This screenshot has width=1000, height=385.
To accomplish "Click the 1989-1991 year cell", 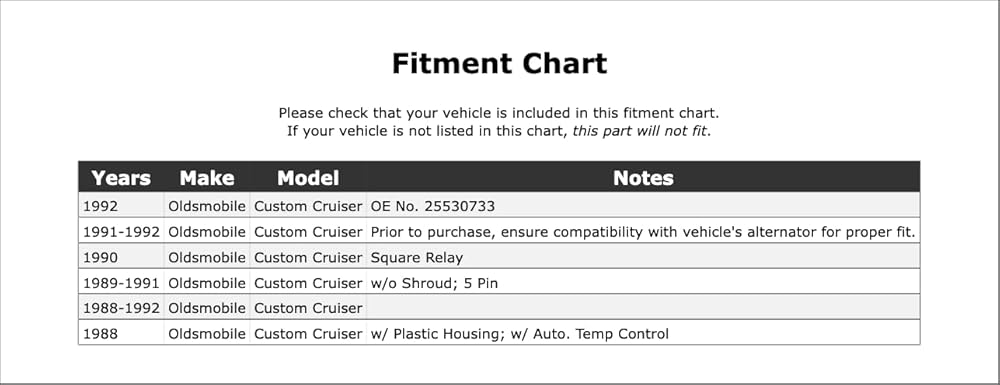I will (121, 283).
